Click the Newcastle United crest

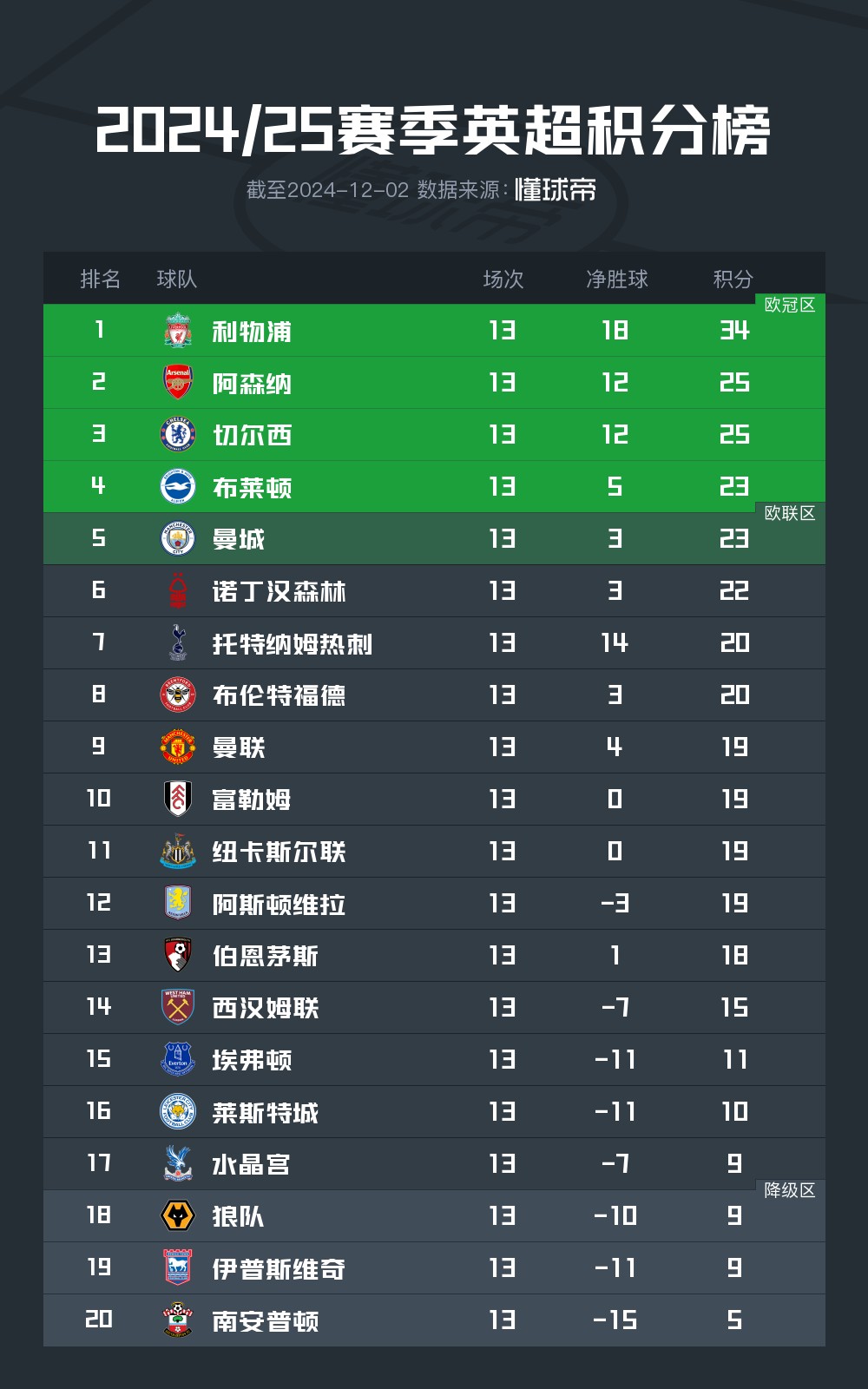click(x=178, y=851)
